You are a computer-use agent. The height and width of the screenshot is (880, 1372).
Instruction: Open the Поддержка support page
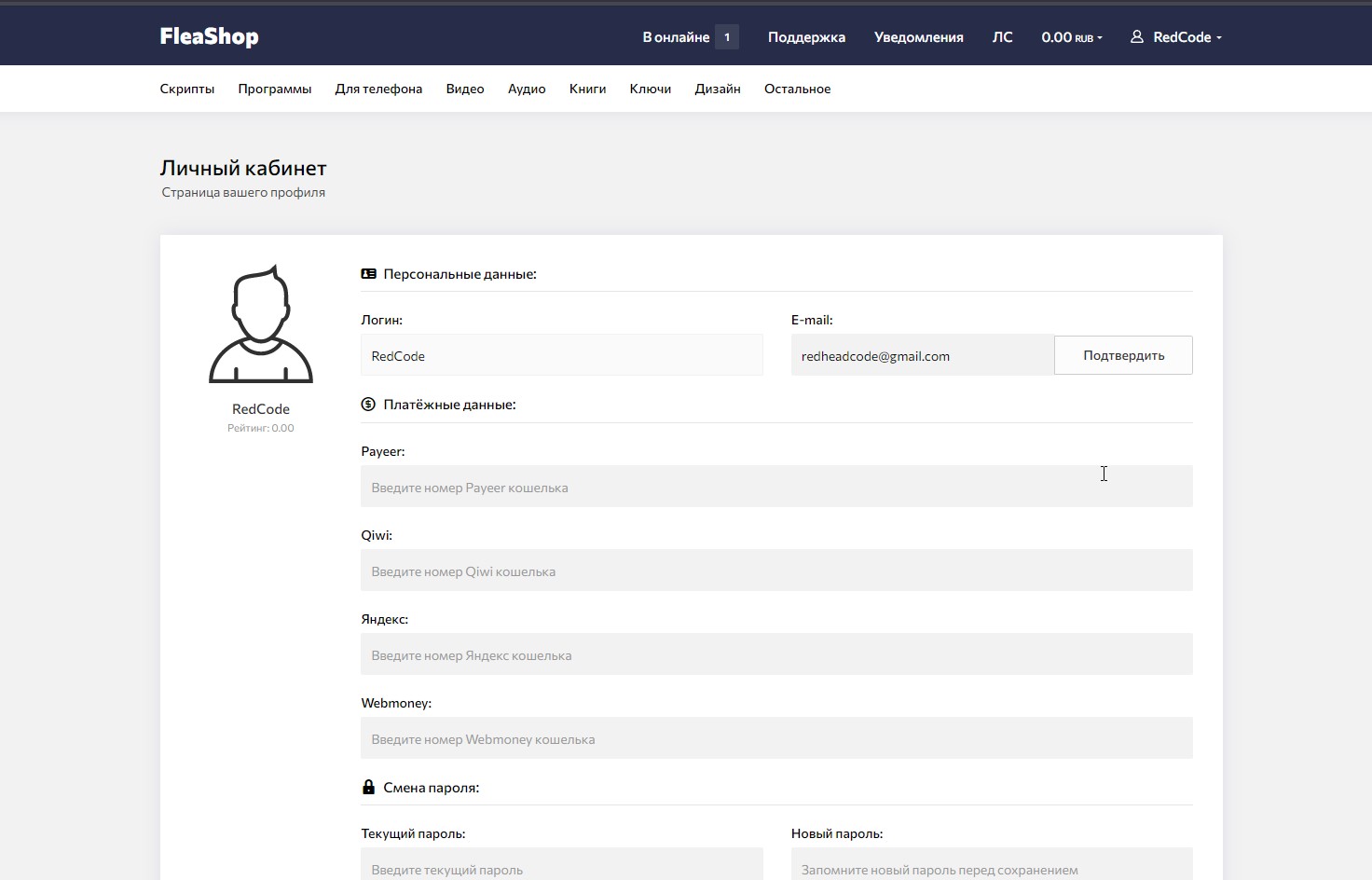click(x=806, y=37)
